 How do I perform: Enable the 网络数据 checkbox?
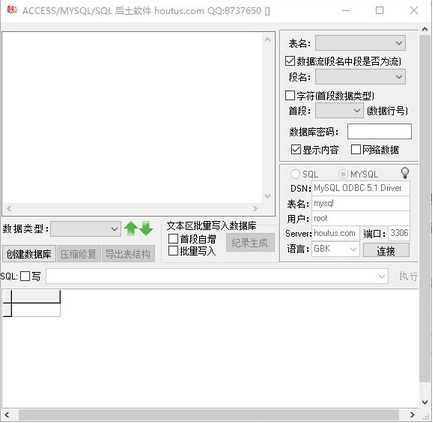pos(356,149)
